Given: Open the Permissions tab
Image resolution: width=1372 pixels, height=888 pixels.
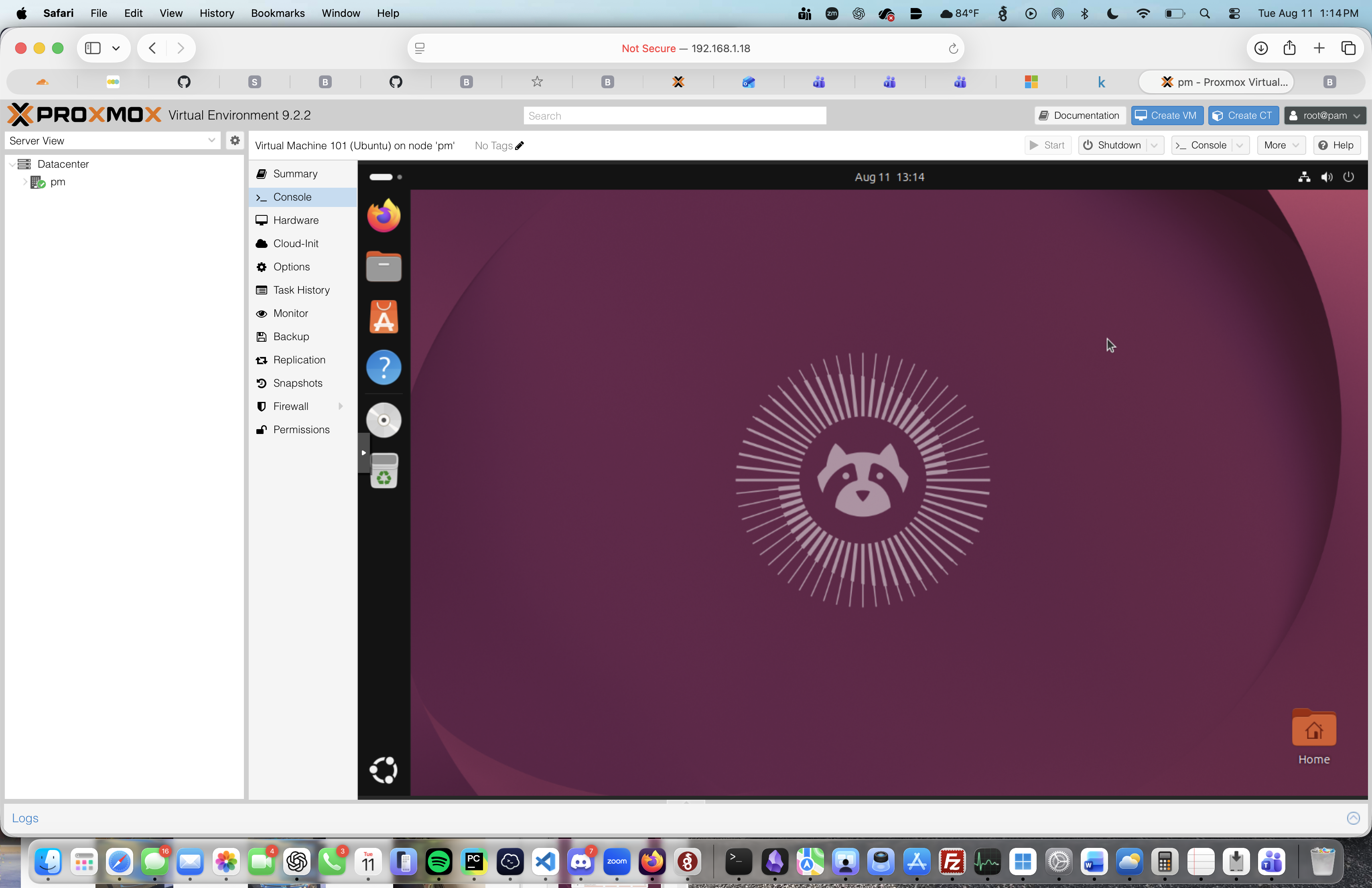Looking at the screenshot, I should pyautogui.click(x=302, y=429).
